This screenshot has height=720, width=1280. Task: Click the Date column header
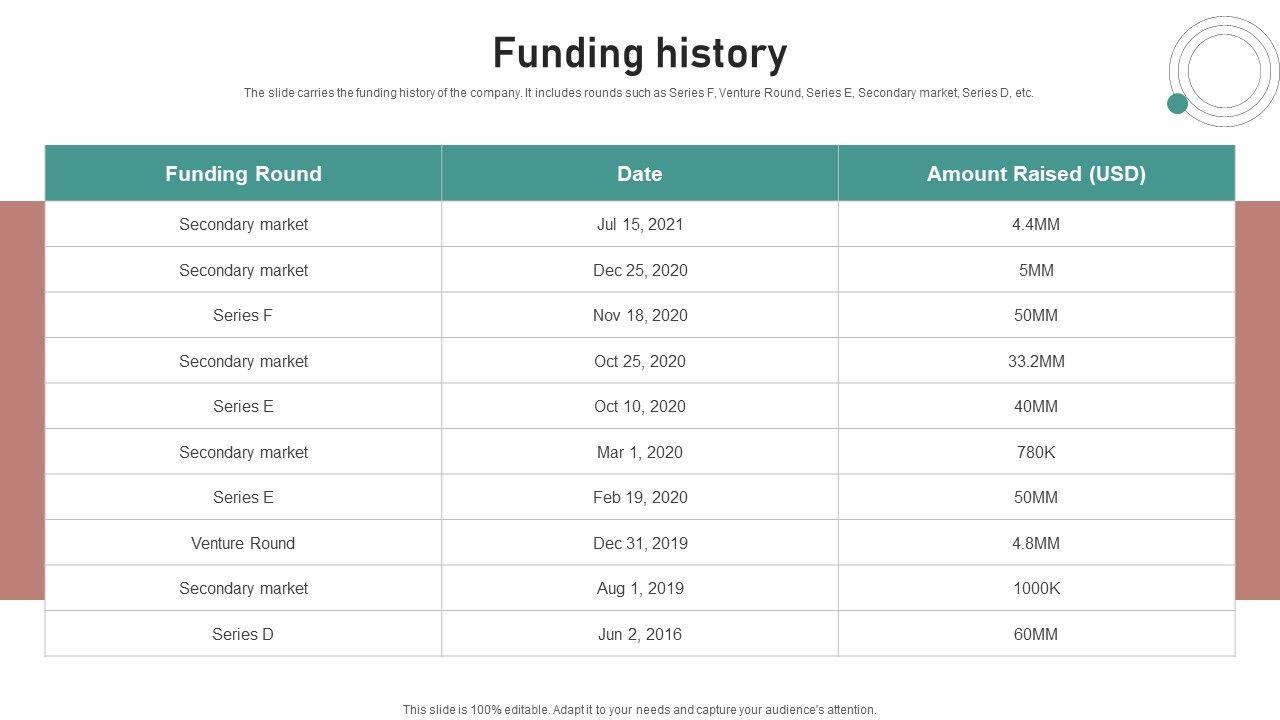tap(640, 173)
